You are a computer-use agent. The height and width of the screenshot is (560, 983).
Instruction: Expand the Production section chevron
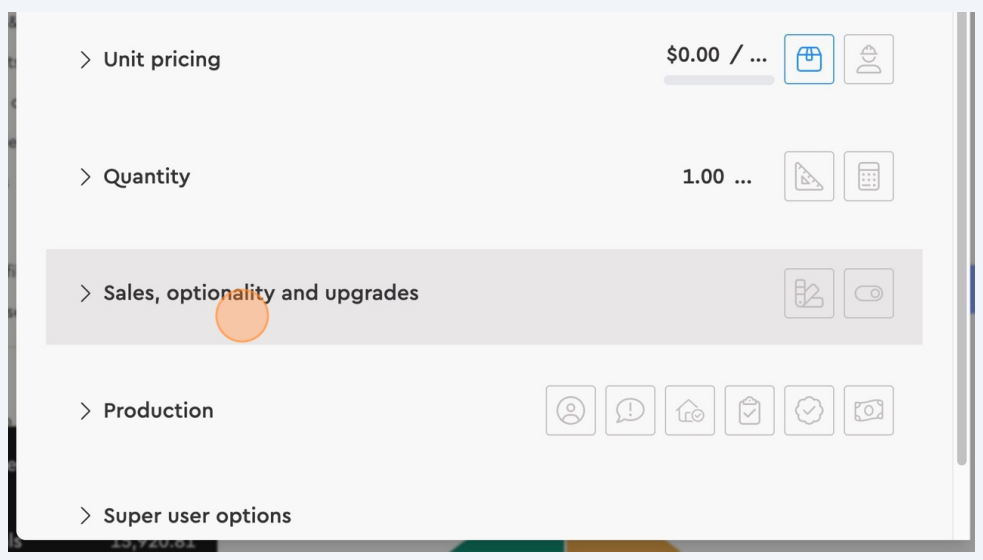pyautogui.click(x=85, y=411)
